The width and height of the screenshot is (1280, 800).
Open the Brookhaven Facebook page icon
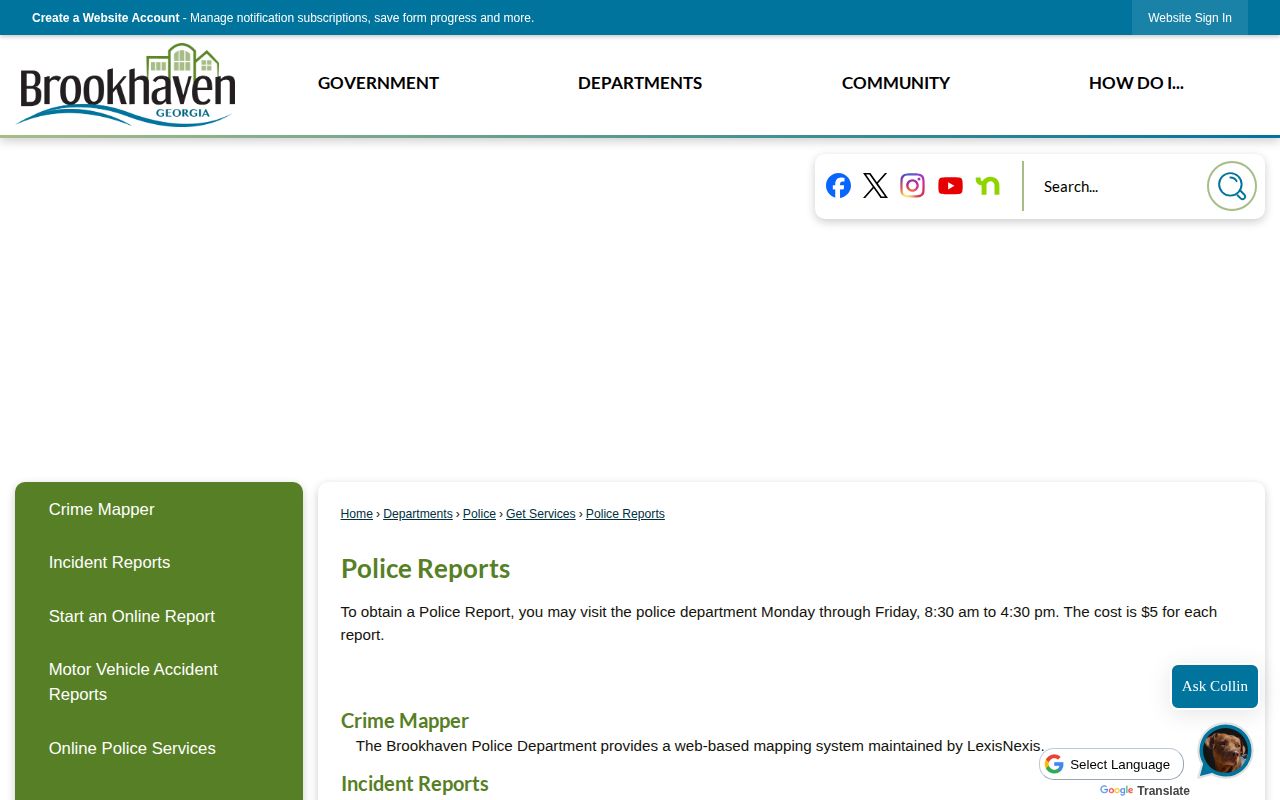coord(838,185)
